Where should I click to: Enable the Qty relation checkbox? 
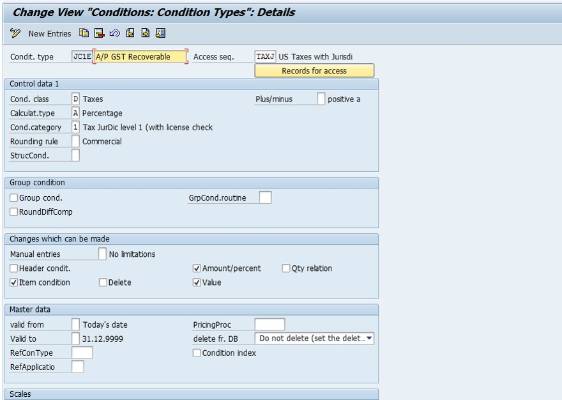(x=286, y=268)
